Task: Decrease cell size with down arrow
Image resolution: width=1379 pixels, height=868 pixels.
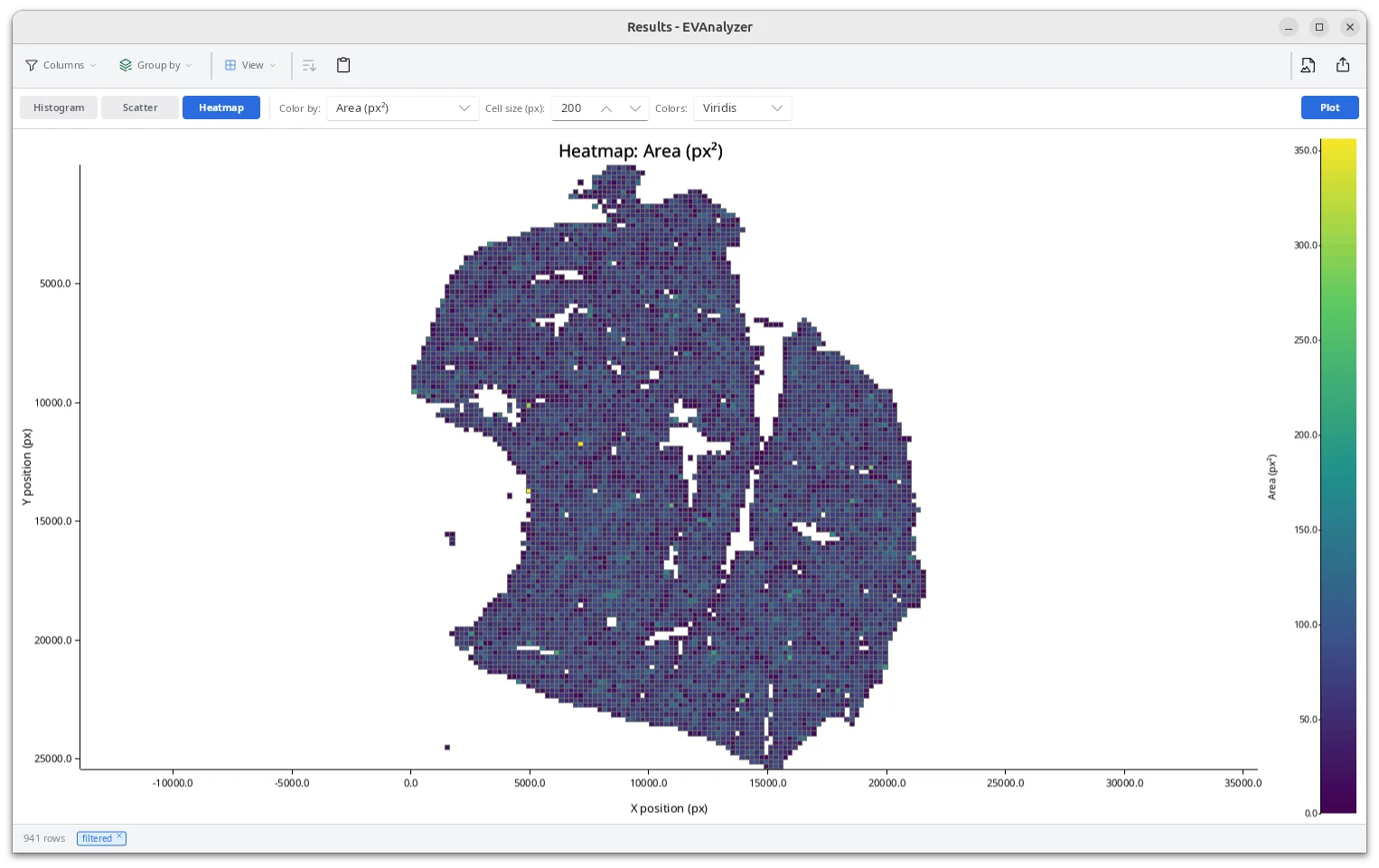Action: pos(635,108)
